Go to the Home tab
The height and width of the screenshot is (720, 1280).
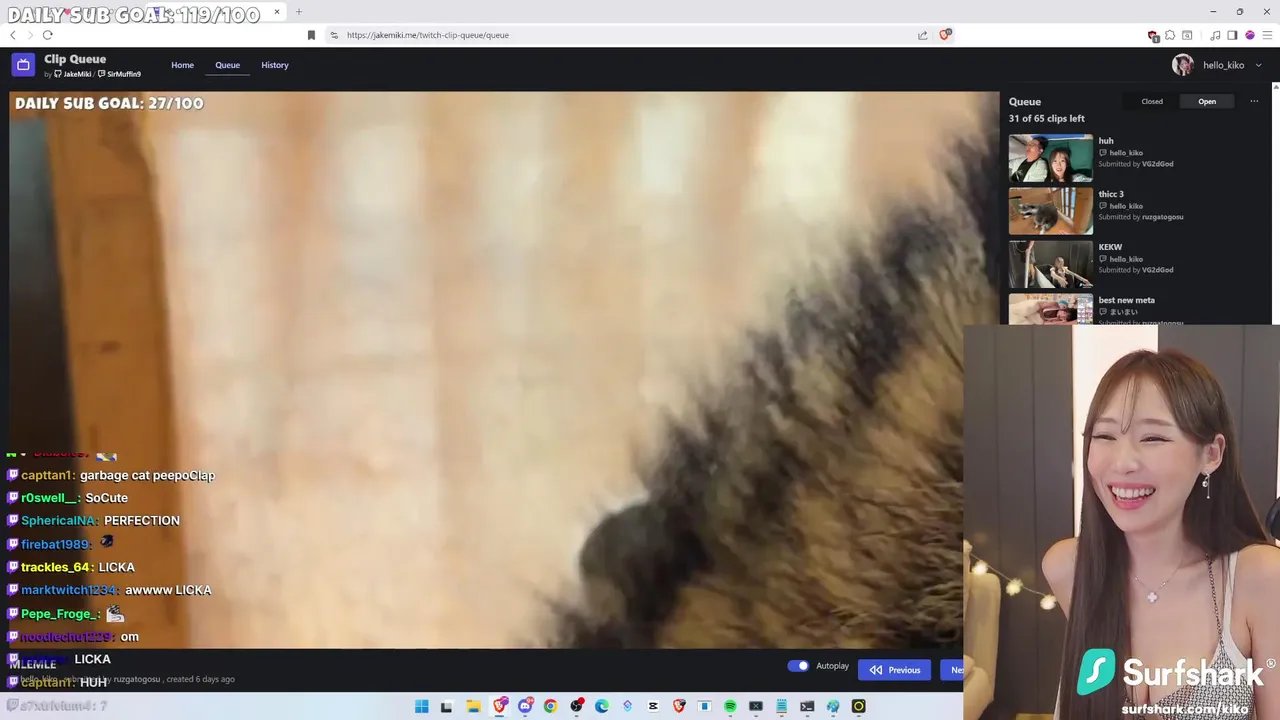[182, 65]
